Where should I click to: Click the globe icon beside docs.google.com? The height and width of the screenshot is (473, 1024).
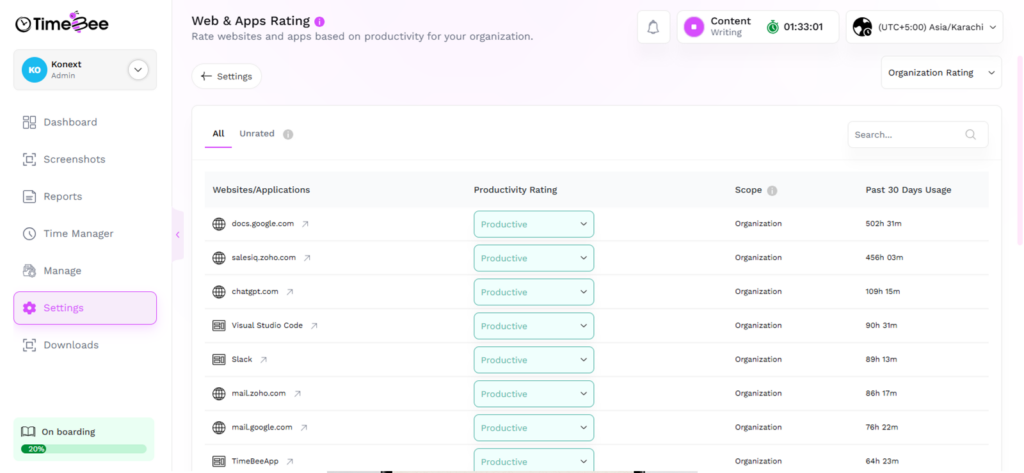pos(219,224)
